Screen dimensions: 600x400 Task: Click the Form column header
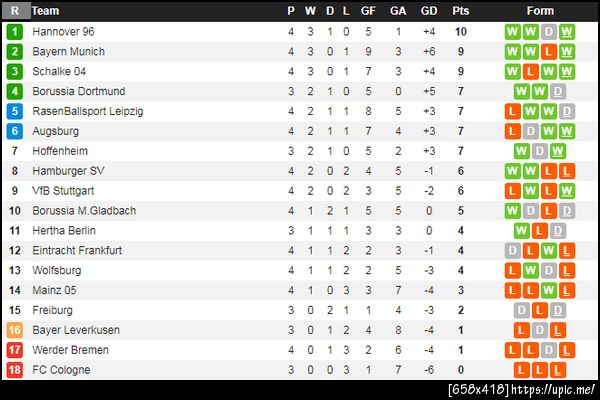tap(540, 11)
